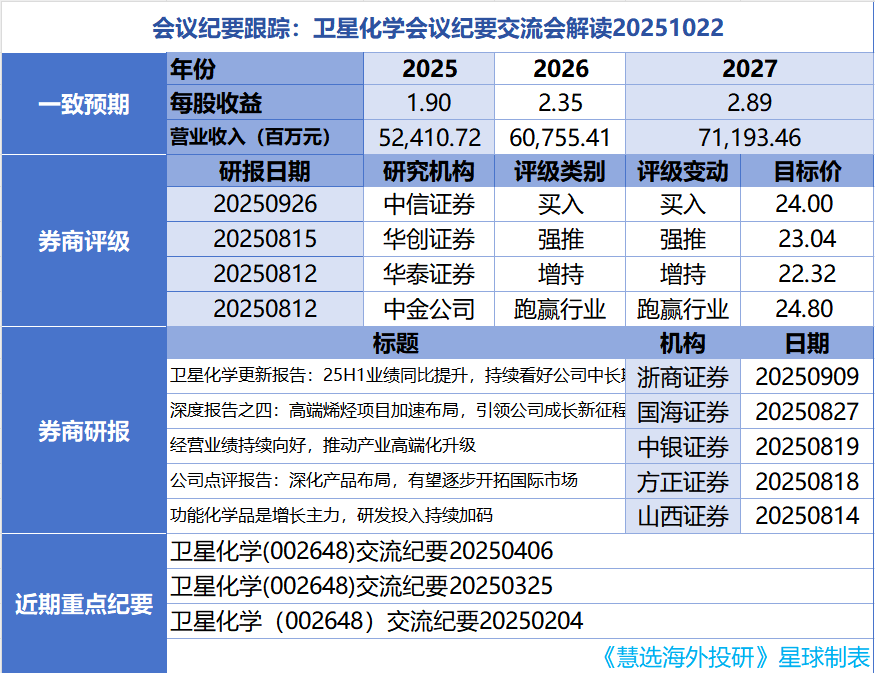This screenshot has height=673, width=875.
Task: Select target price 23.04
Action: click(807, 239)
